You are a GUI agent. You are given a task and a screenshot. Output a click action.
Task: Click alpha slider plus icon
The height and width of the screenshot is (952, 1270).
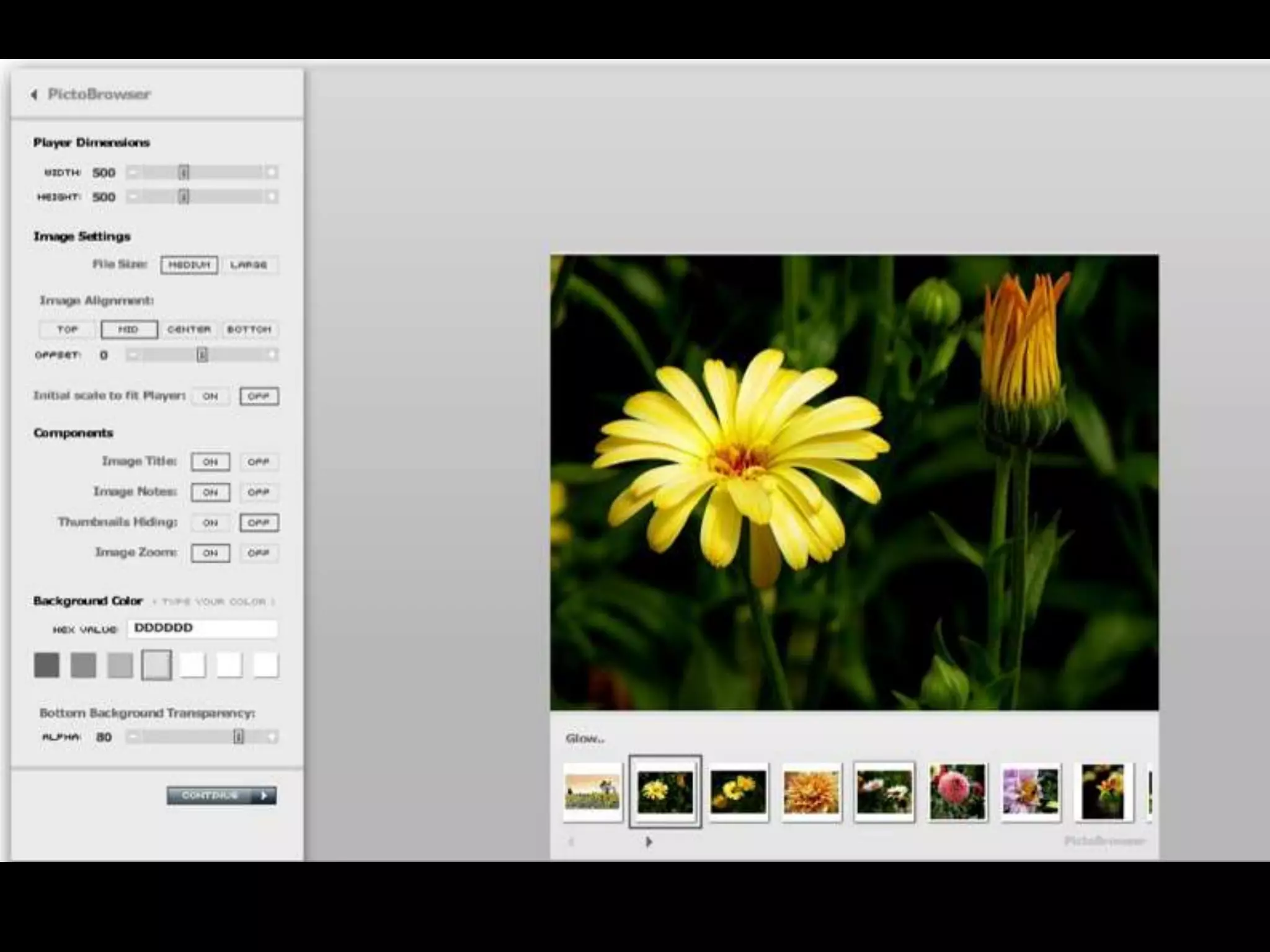coord(272,737)
